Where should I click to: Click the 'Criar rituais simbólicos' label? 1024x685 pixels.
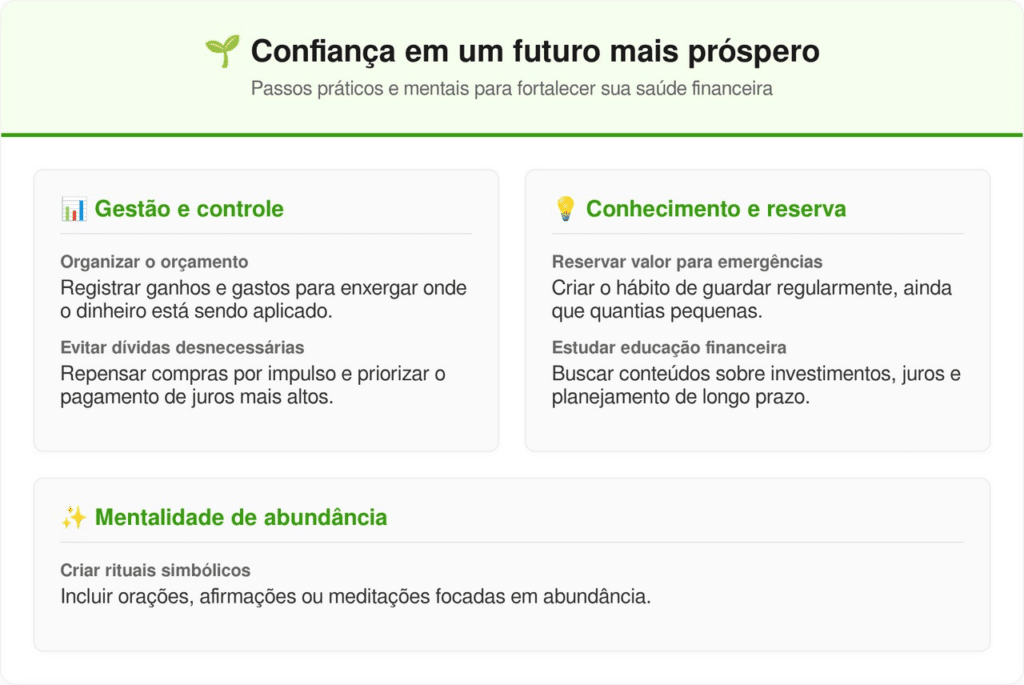pyautogui.click(x=155, y=570)
